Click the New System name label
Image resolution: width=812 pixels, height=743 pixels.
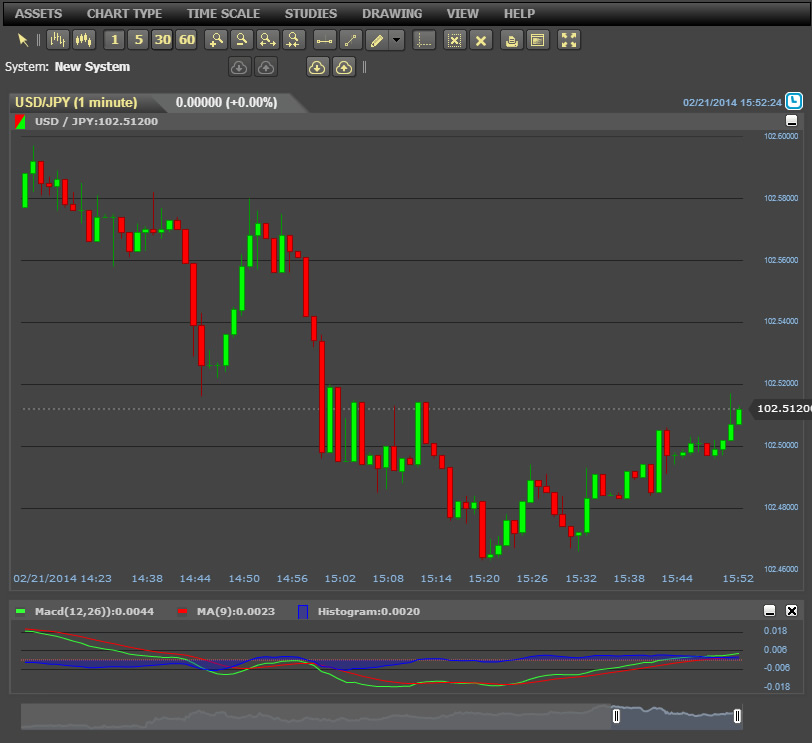92,67
